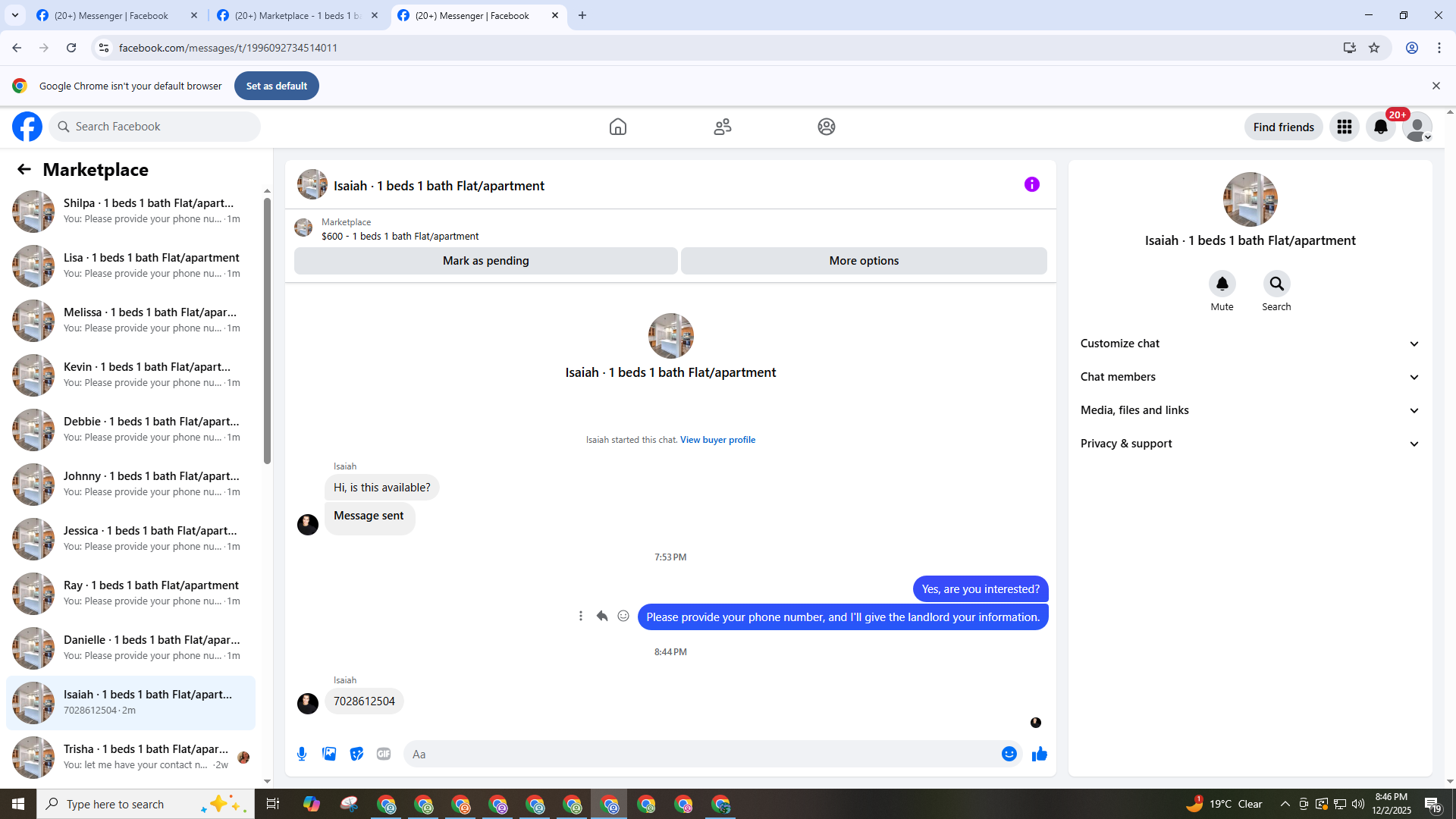Toggle conversation information panel
This screenshot has width=1456, height=819.
coord(1031,184)
